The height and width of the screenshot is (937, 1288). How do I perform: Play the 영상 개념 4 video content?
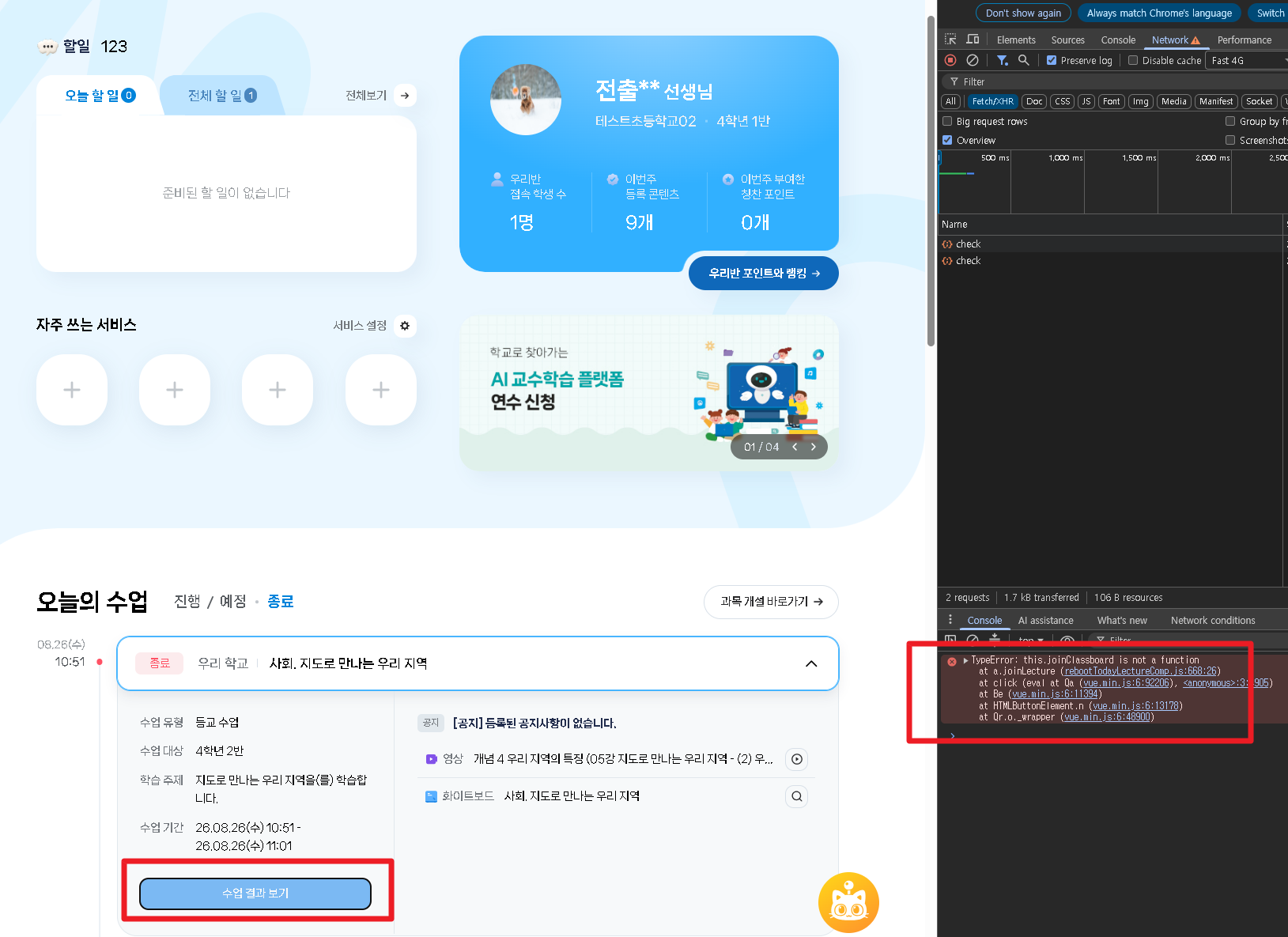click(797, 759)
